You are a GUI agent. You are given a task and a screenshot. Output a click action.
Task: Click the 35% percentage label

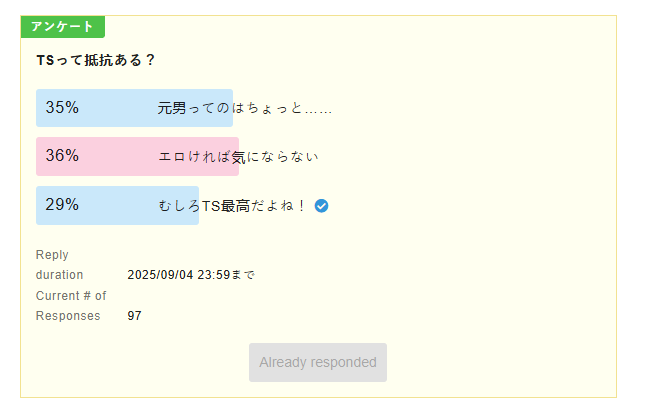[62, 107]
